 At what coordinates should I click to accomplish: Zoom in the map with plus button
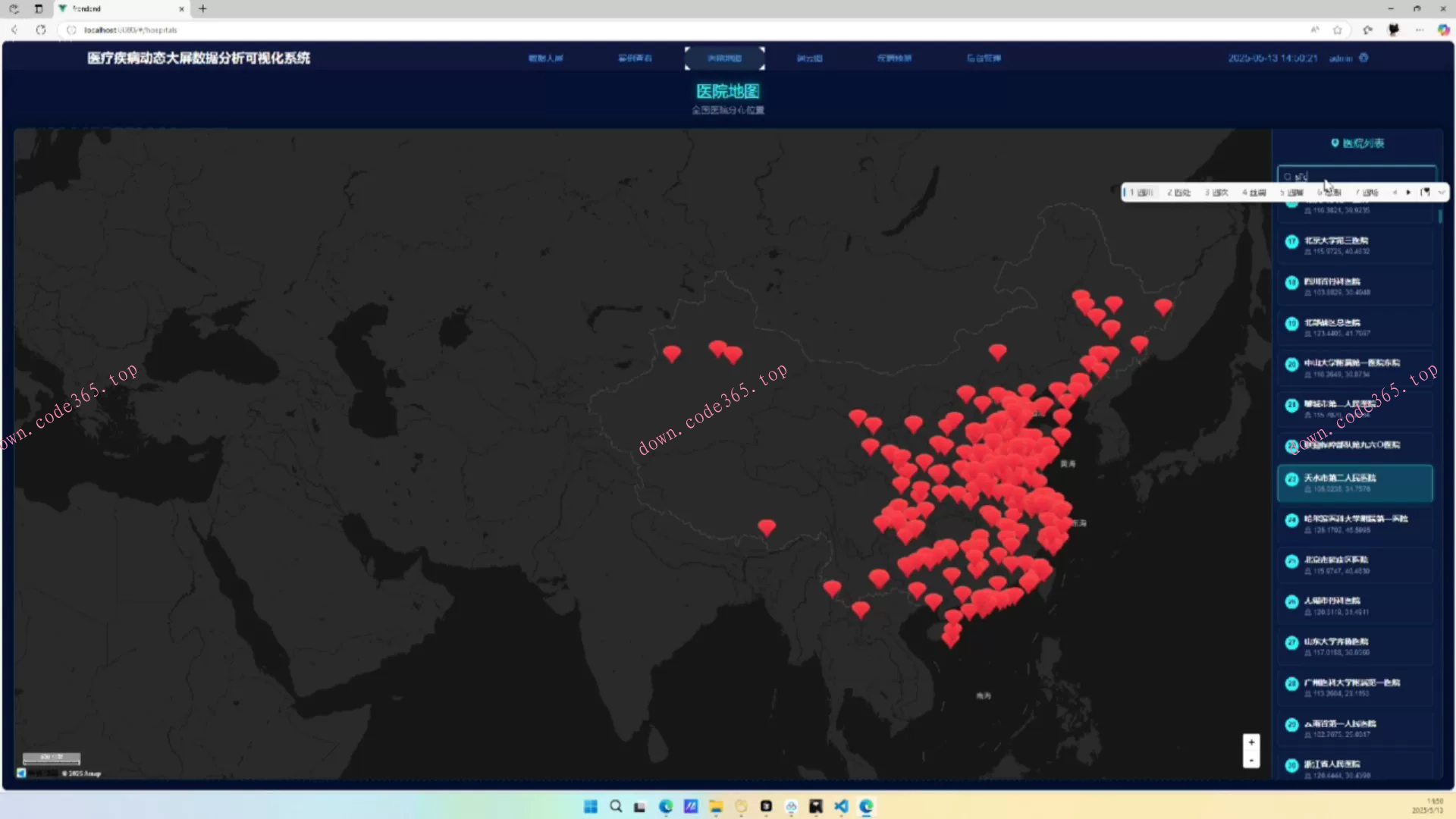coord(1251,742)
